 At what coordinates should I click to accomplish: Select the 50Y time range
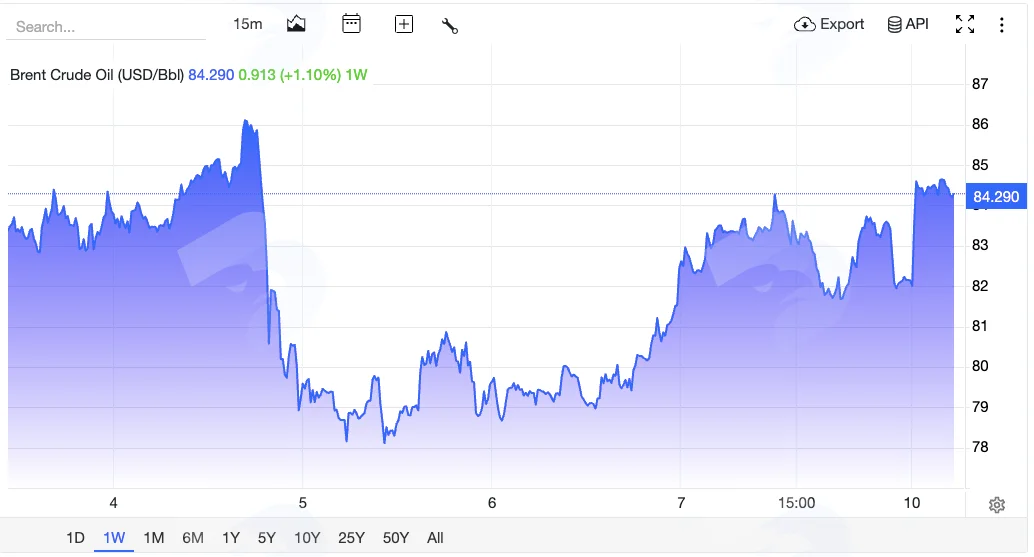pyautogui.click(x=396, y=538)
